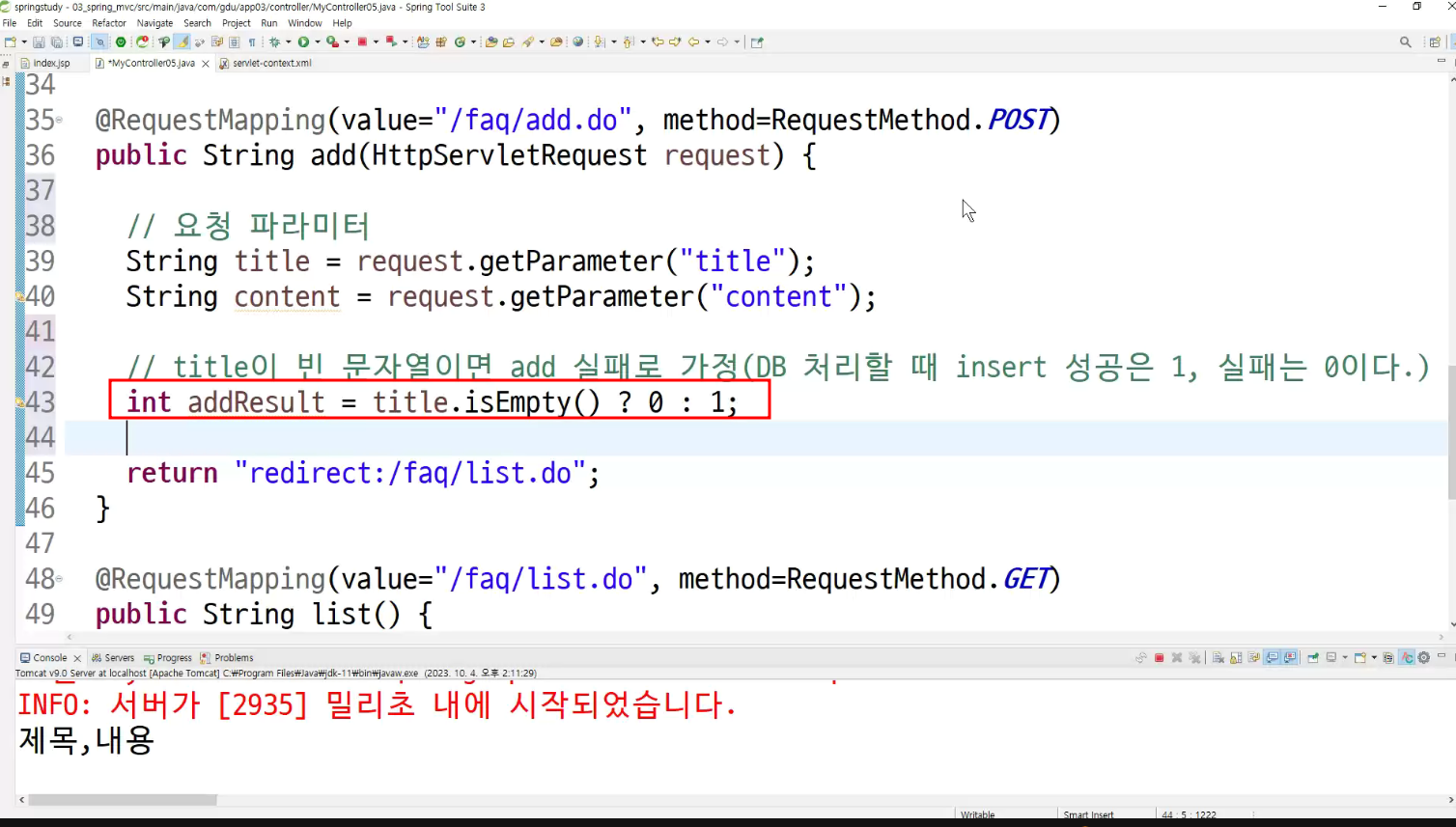Open the Window menu
This screenshot has width=1456, height=827.
pos(305,23)
